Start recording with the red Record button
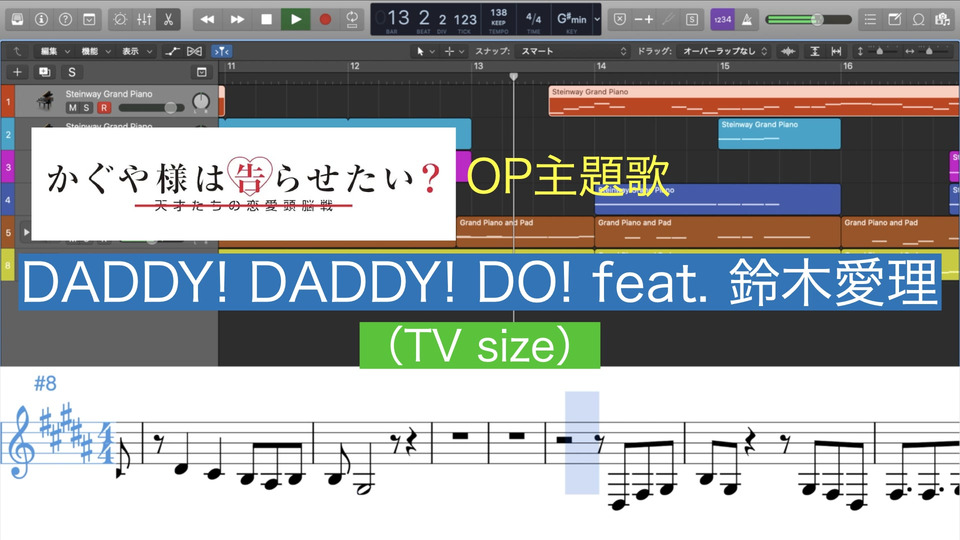The height and width of the screenshot is (540, 960). click(x=325, y=20)
